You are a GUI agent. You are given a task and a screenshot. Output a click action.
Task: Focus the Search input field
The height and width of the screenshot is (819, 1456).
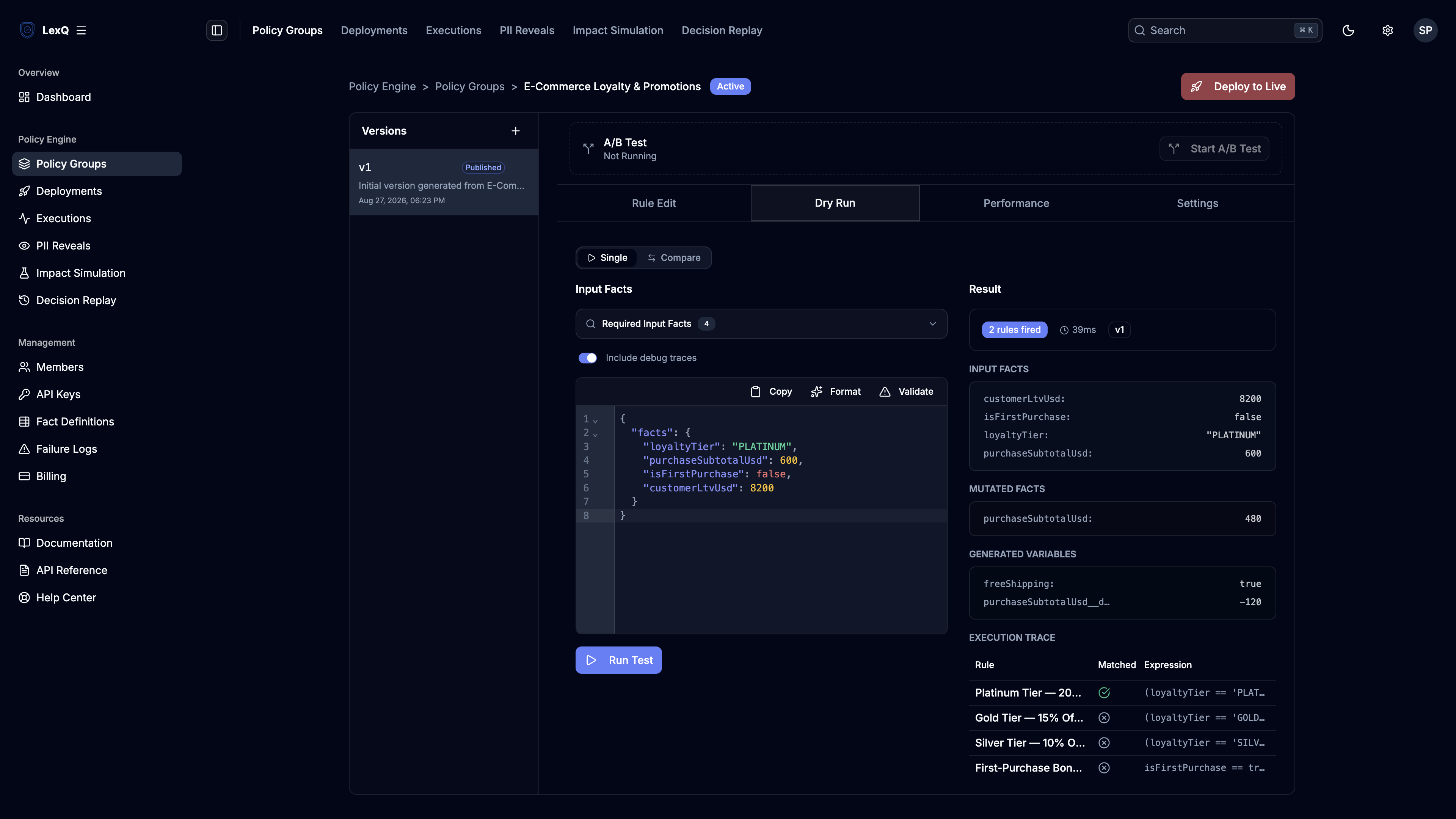tap(1225, 30)
